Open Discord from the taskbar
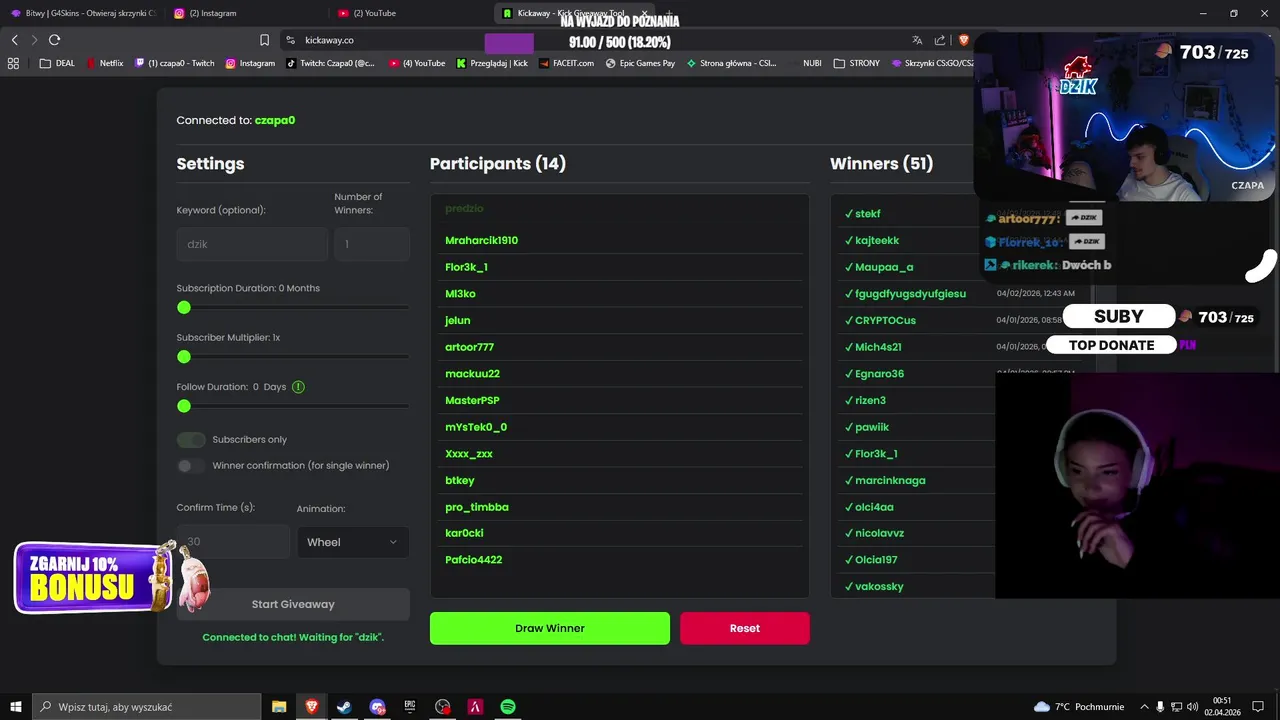The width and height of the screenshot is (1280, 720). point(377,707)
